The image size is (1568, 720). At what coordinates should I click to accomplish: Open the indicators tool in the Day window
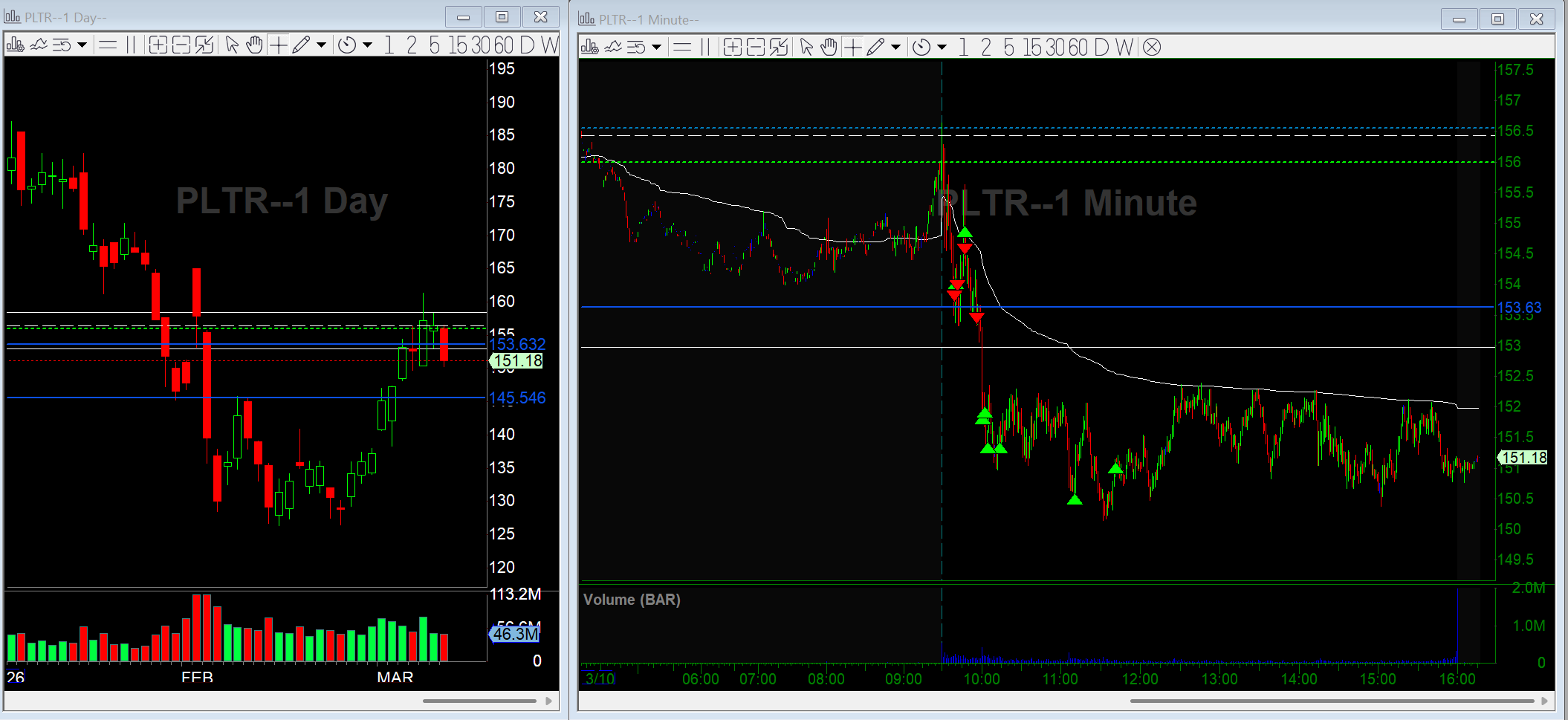[39, 45]
